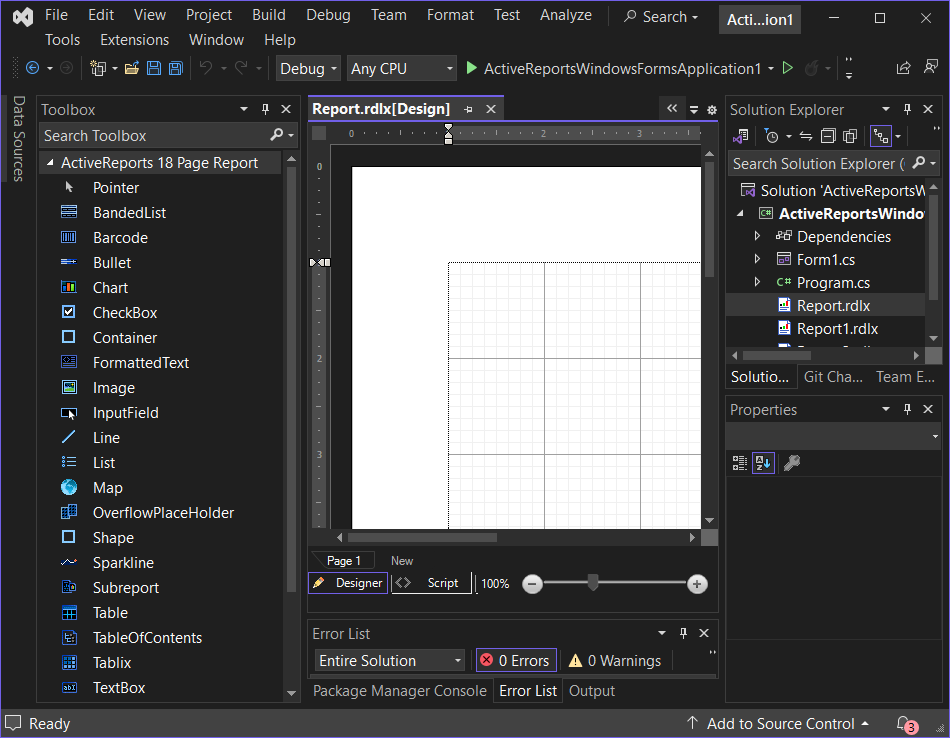Select the Chart toolbox item

click(x=110, y=288)
